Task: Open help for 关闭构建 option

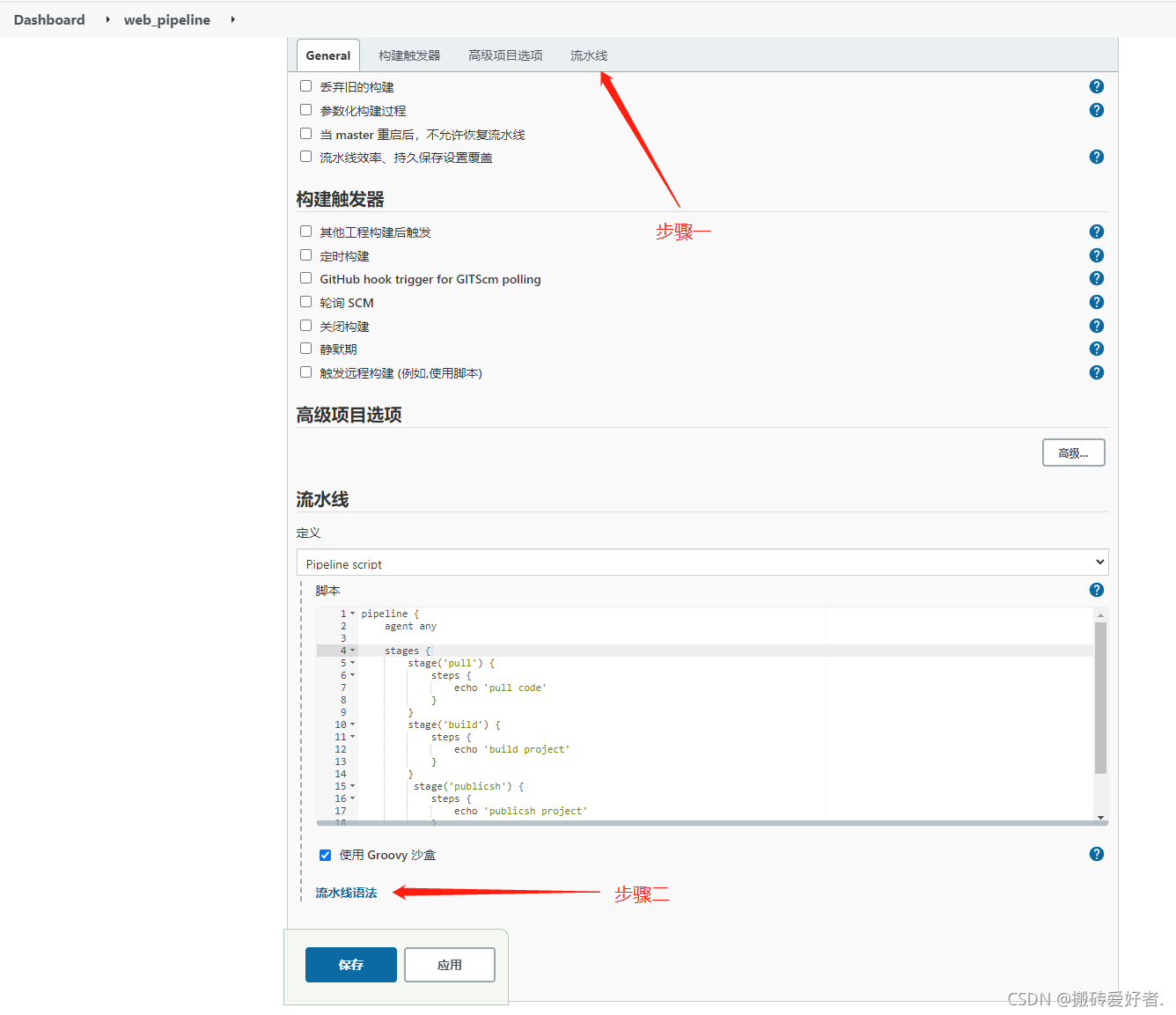Action: [1096, 326]
